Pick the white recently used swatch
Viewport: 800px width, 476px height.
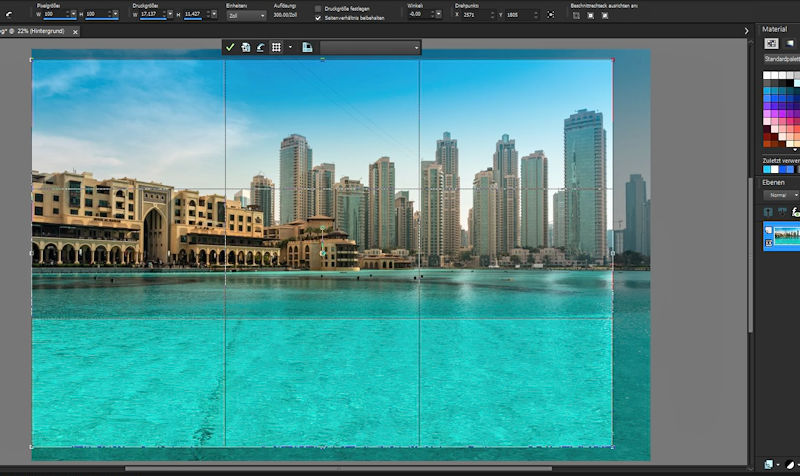tap(774, 169)
